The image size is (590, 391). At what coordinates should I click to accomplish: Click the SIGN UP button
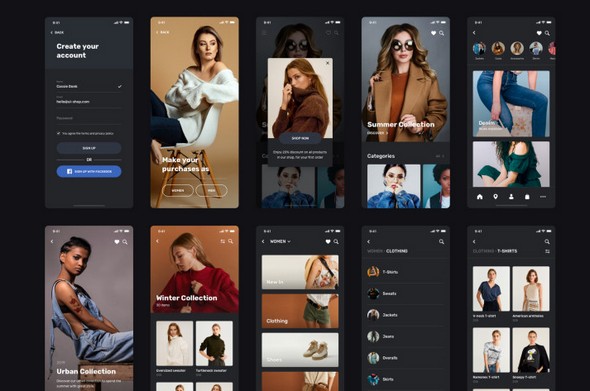point(89,148)
